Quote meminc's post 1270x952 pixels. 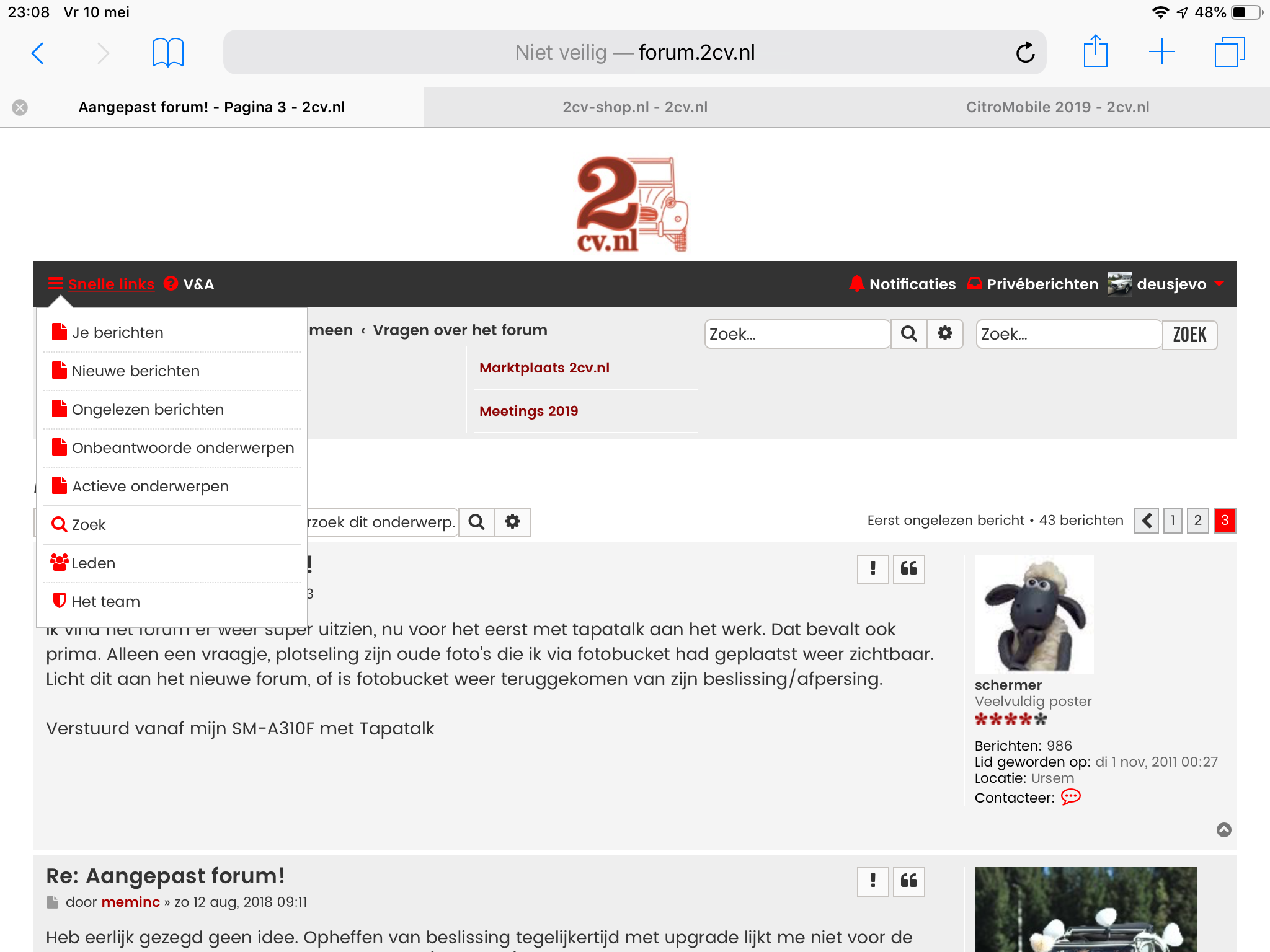click(x=909, y=881)
